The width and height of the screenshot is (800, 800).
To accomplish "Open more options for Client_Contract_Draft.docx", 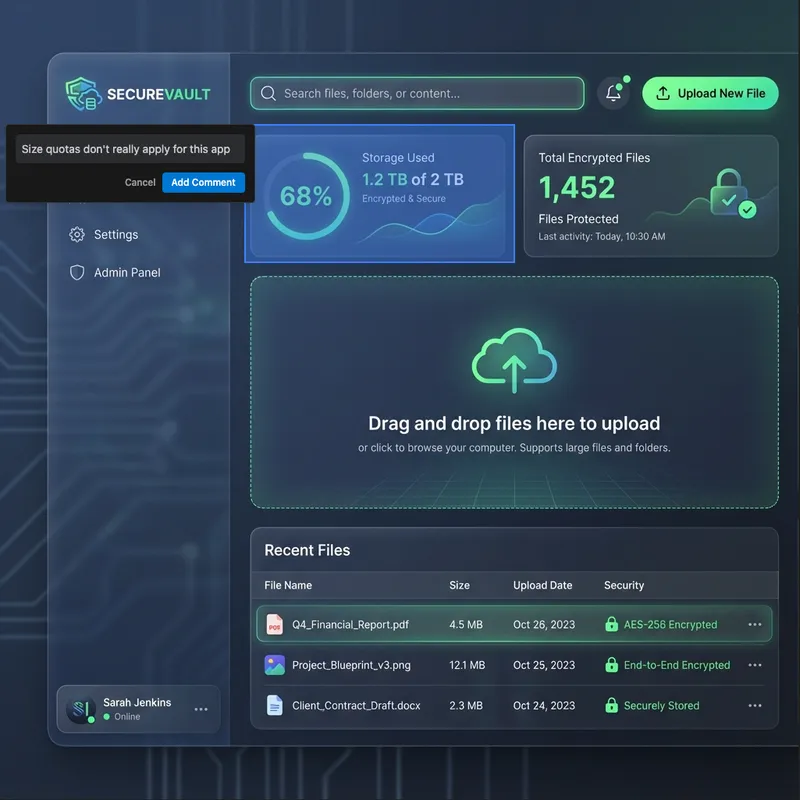I will pyautogui.click(x=755, y=706).
